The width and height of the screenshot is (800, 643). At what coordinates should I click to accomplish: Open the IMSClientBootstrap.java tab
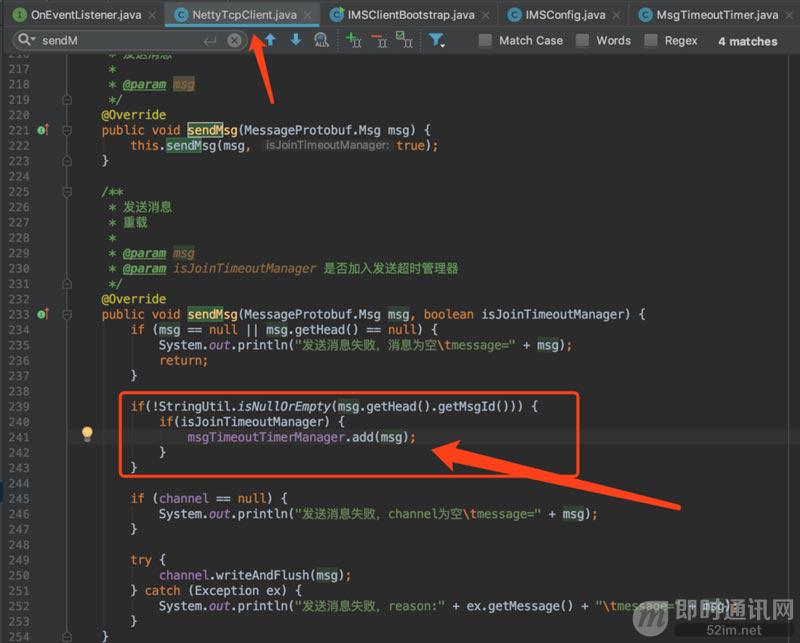pos(411,15)
